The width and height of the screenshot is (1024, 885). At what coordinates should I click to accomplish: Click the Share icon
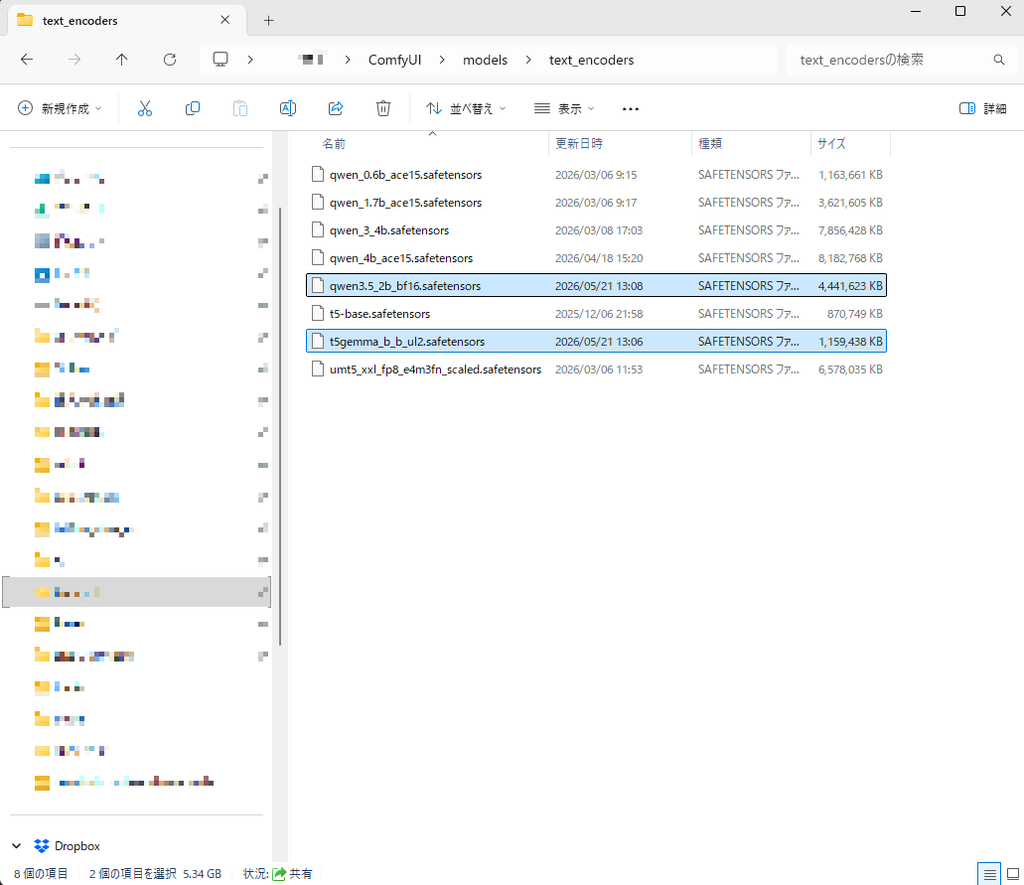coord(336,108)
